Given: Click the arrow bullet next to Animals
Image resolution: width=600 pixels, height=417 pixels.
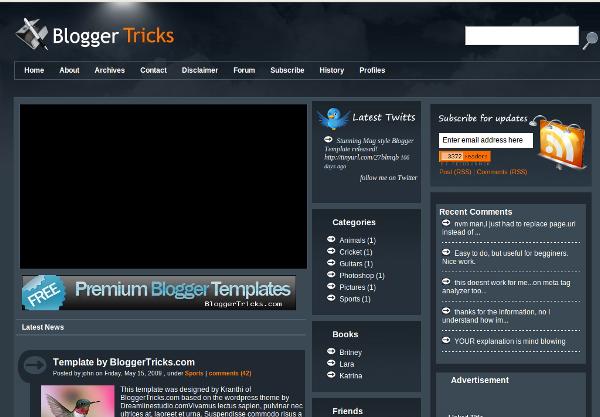Looking at the screenshot, I should coord(331,239).
